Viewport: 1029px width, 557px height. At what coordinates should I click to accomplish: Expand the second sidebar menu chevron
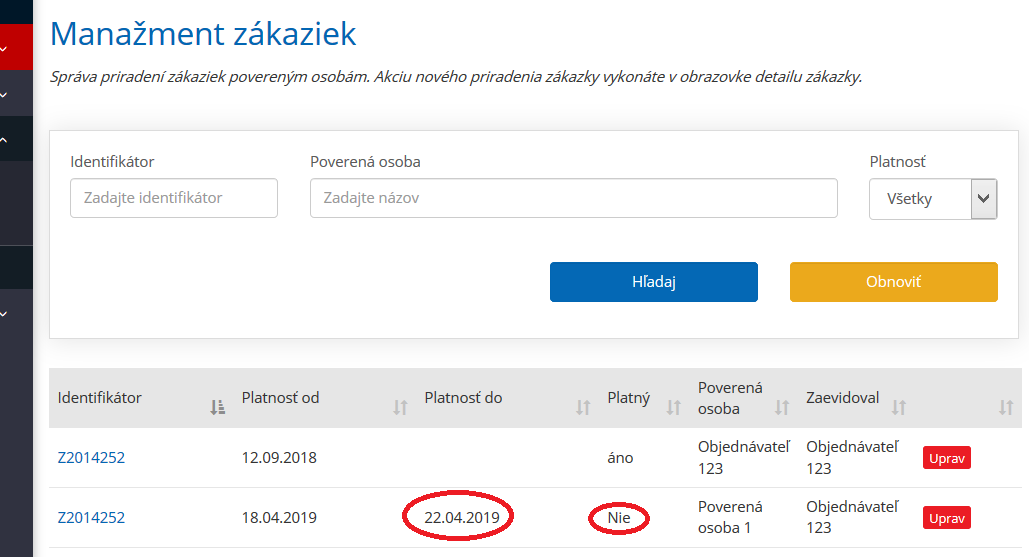tap(5, 95)
